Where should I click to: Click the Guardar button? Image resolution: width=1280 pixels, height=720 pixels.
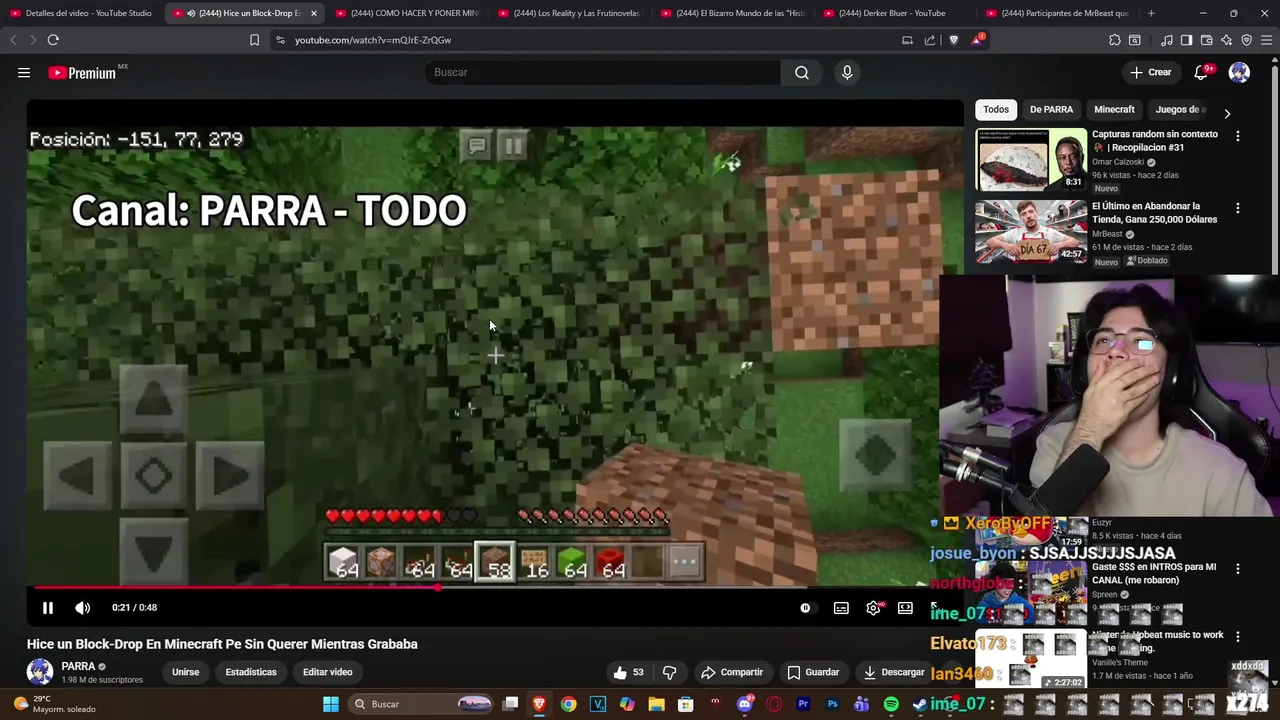click(x=813, y=672)
